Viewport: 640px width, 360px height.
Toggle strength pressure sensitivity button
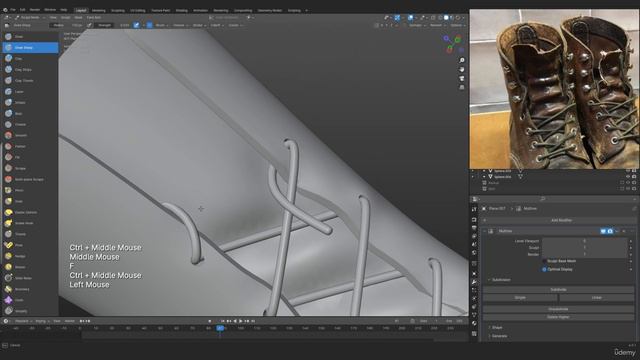point(136,25)
